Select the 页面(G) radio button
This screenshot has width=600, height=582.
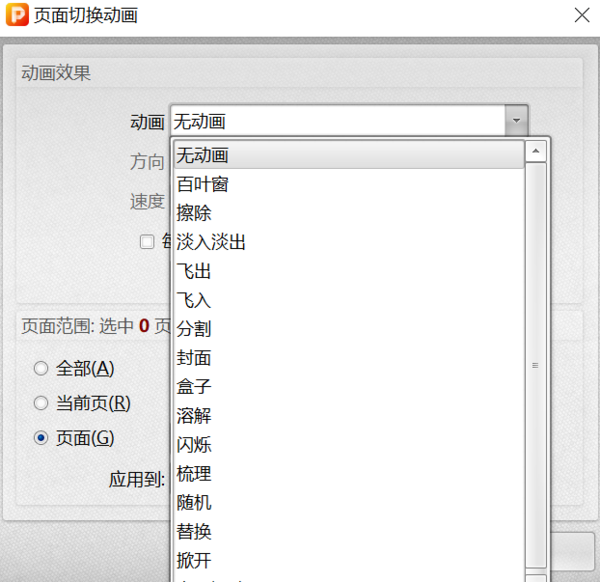pos(41,438)
